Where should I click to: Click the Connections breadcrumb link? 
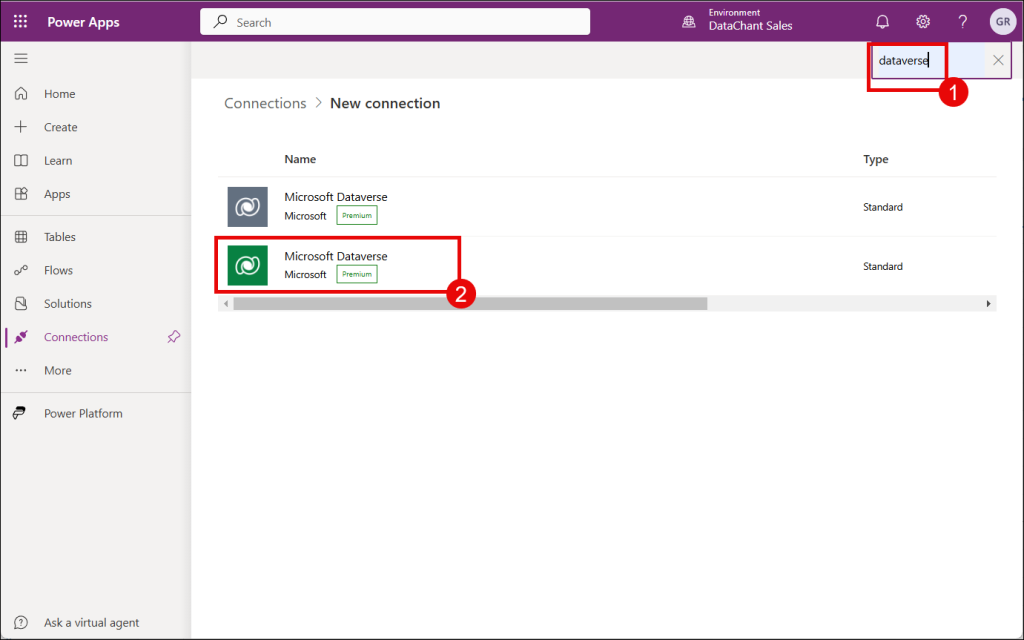(265, 103)
